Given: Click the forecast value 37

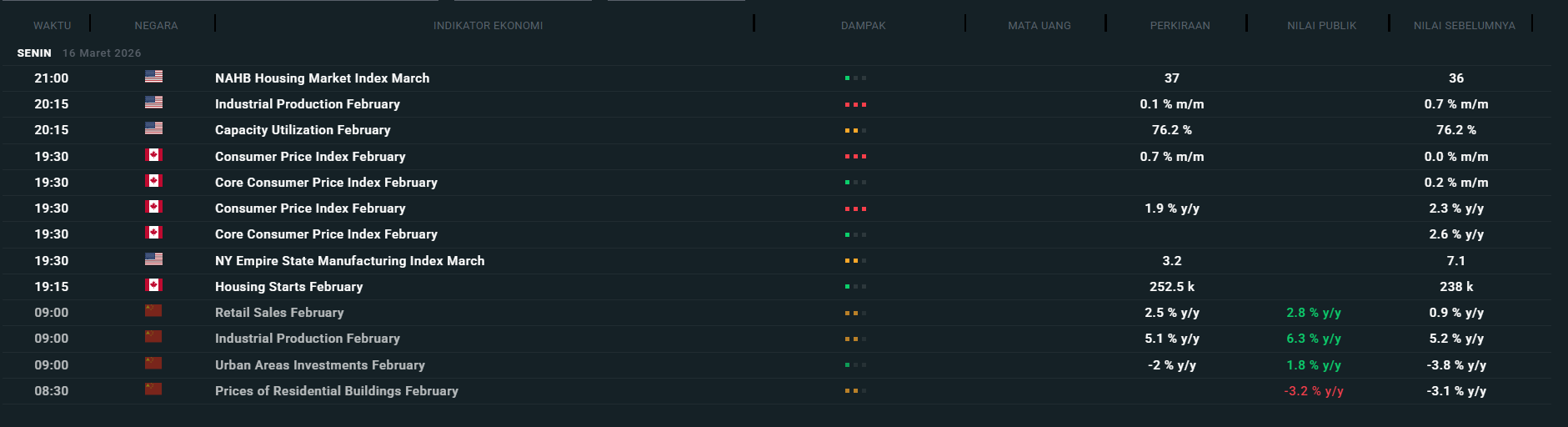Looking at the screenshot, I should tap(1171, 78).
